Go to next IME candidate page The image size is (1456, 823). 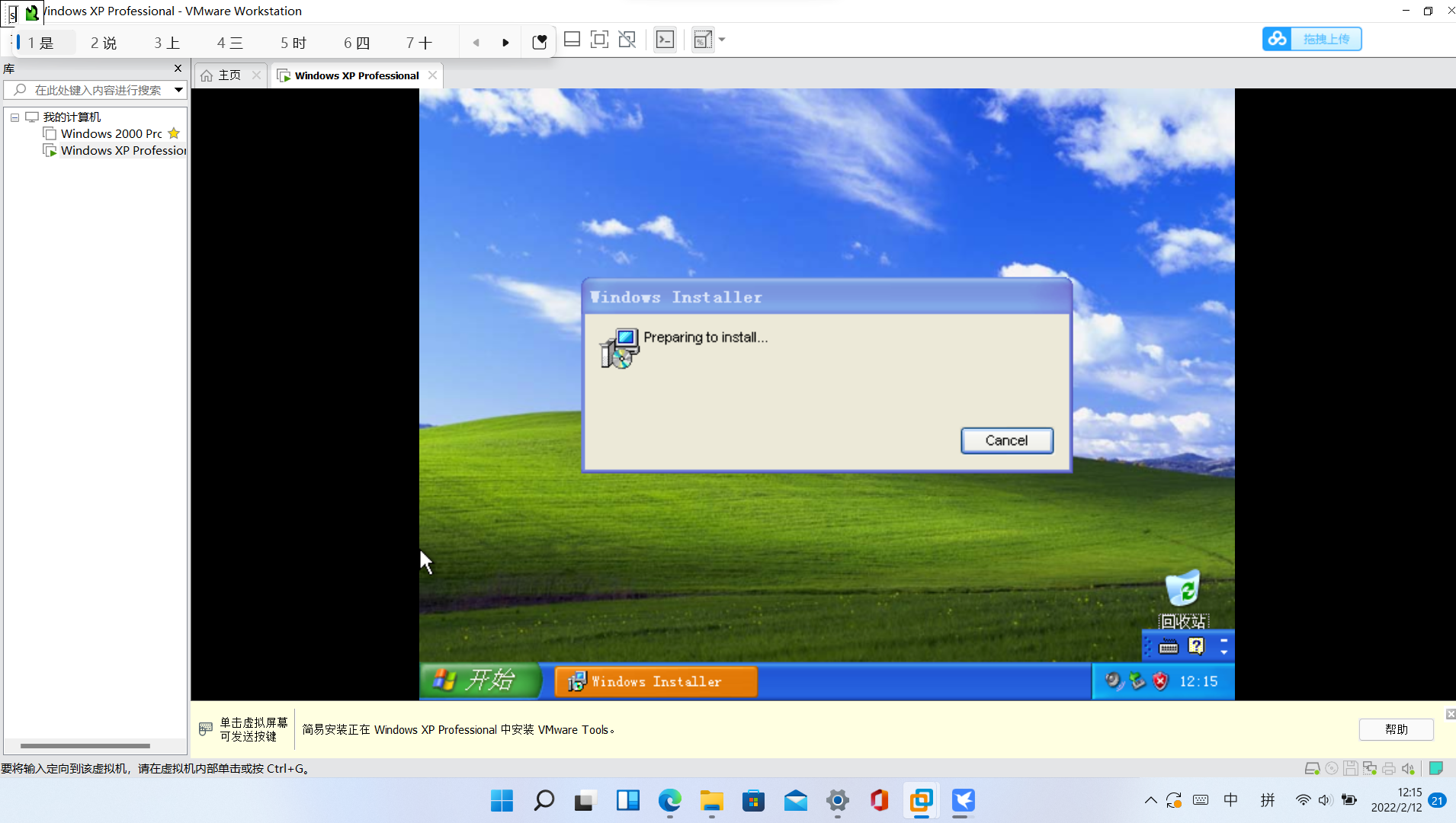coord(505,43)
